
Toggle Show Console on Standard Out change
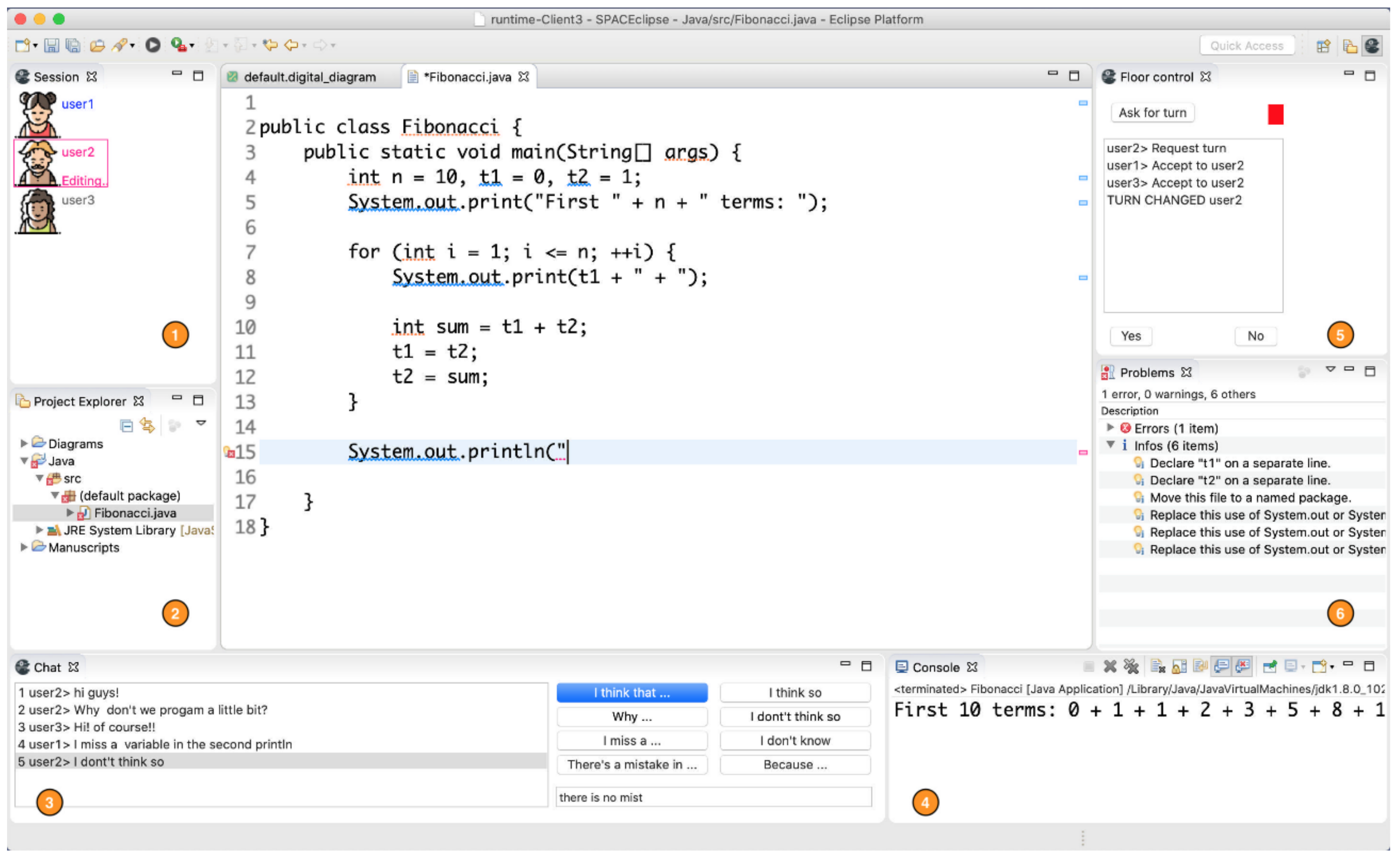click(1221, 667)
